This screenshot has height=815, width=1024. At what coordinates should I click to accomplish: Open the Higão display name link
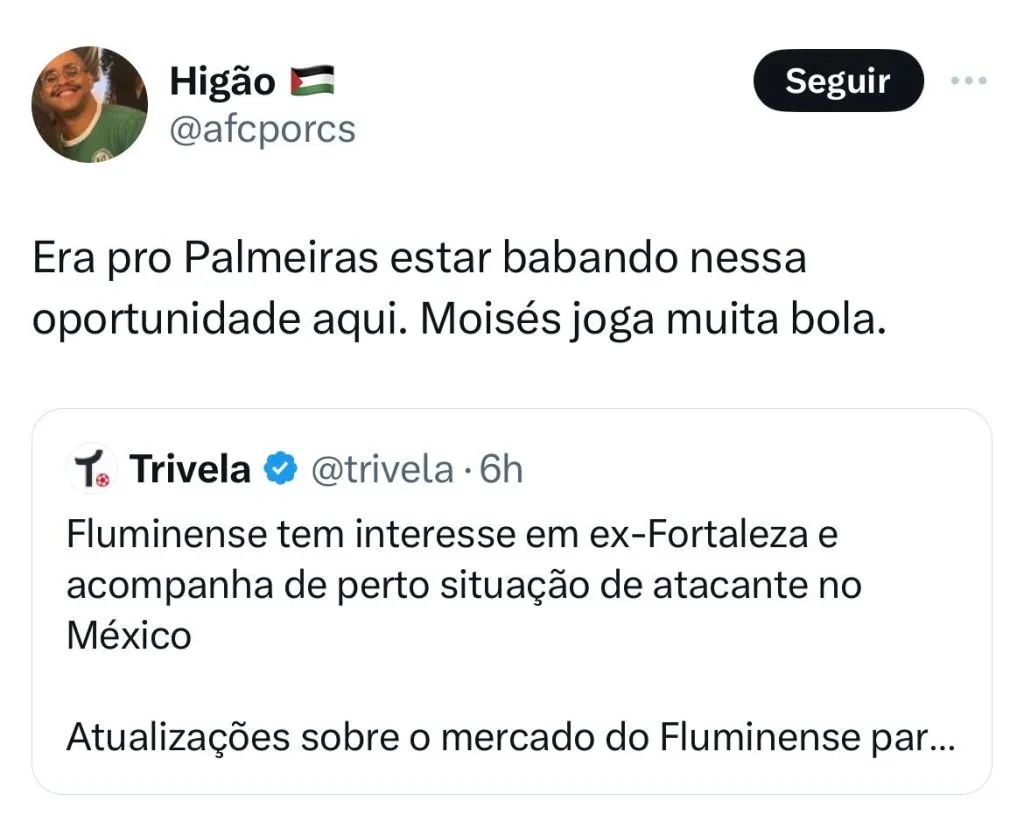point(222,82)
